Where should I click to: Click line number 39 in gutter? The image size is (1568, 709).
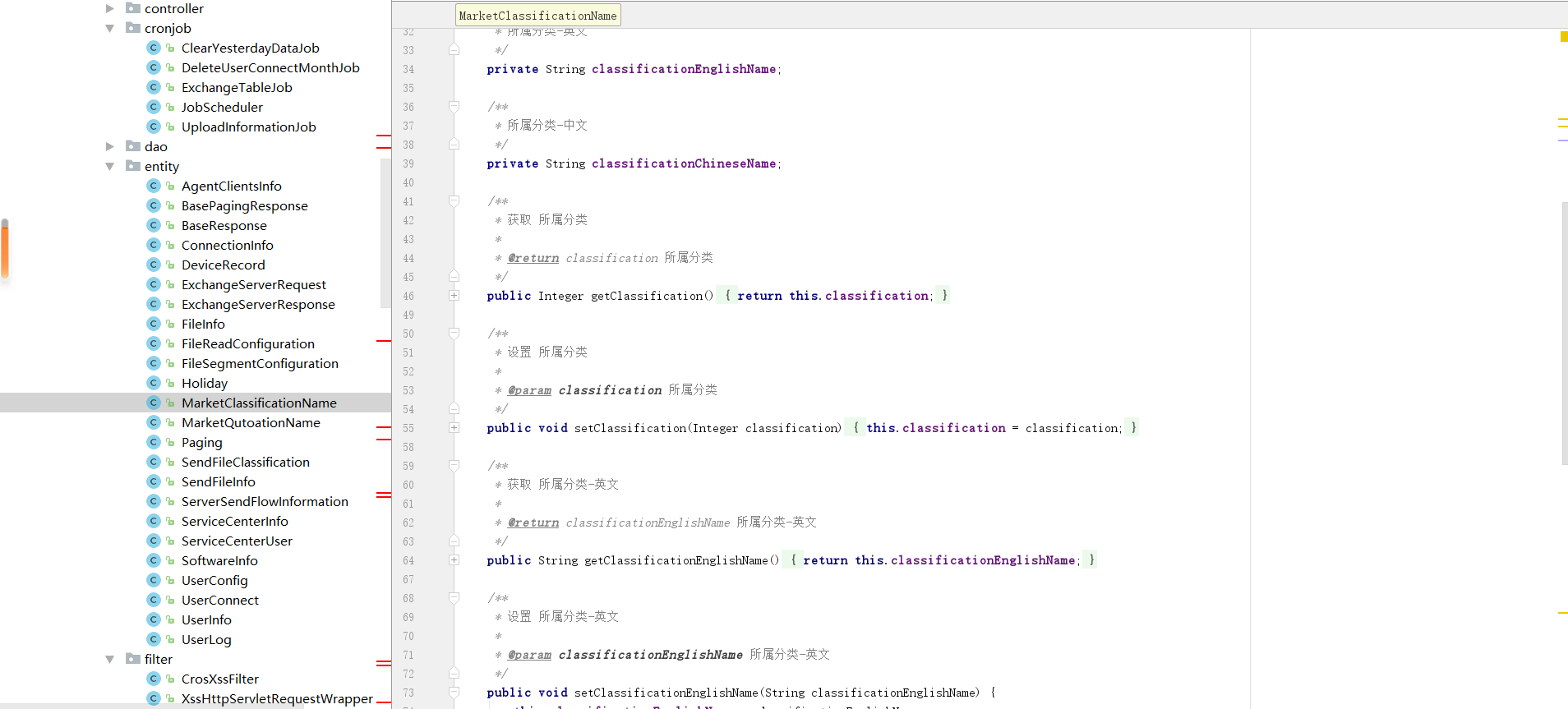[408, 163]
